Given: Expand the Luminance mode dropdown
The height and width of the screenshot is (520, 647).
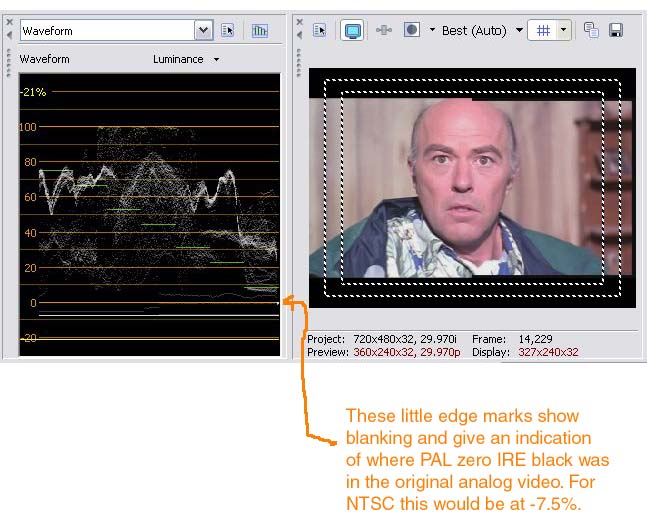Looking at the screenshot, I should click(217, 60).
